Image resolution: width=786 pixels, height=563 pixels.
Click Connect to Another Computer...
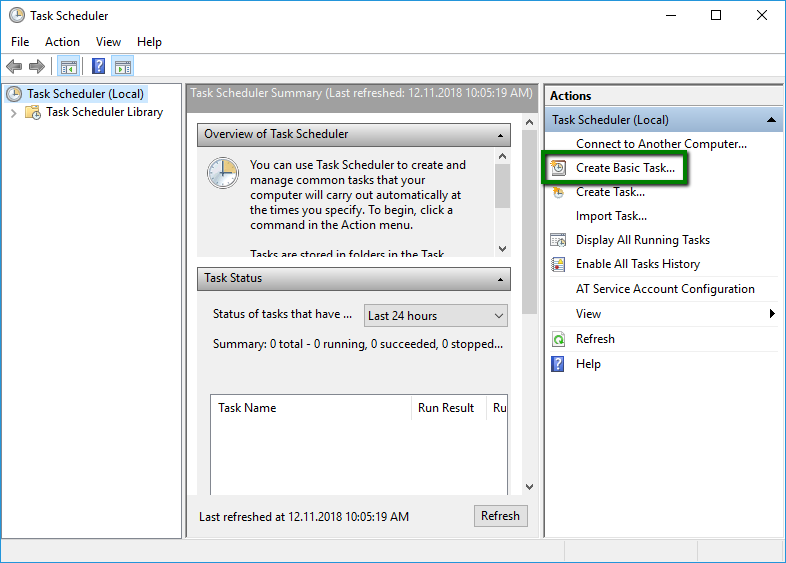661,144
